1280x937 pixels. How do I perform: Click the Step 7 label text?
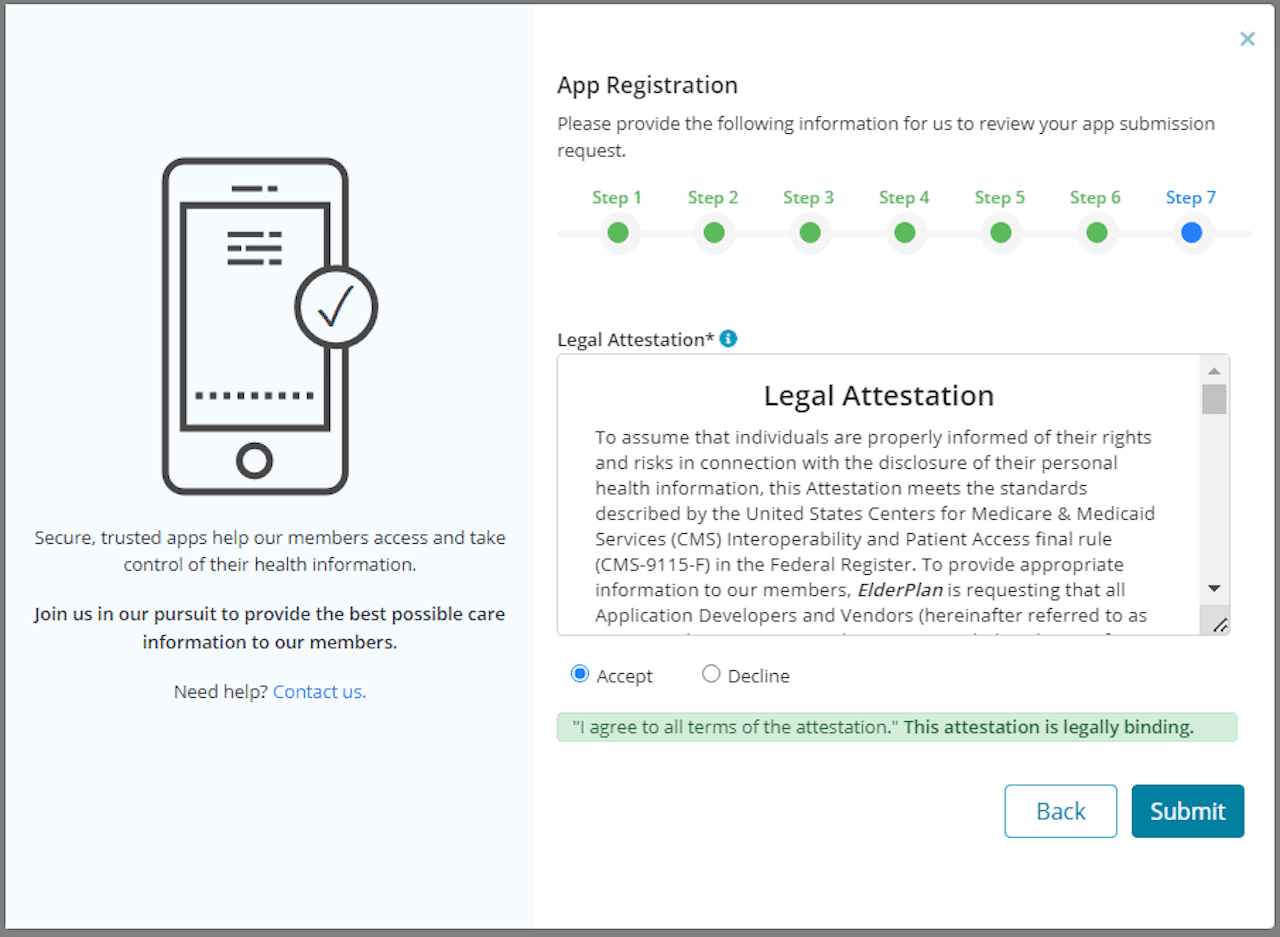coord(1191,197)
